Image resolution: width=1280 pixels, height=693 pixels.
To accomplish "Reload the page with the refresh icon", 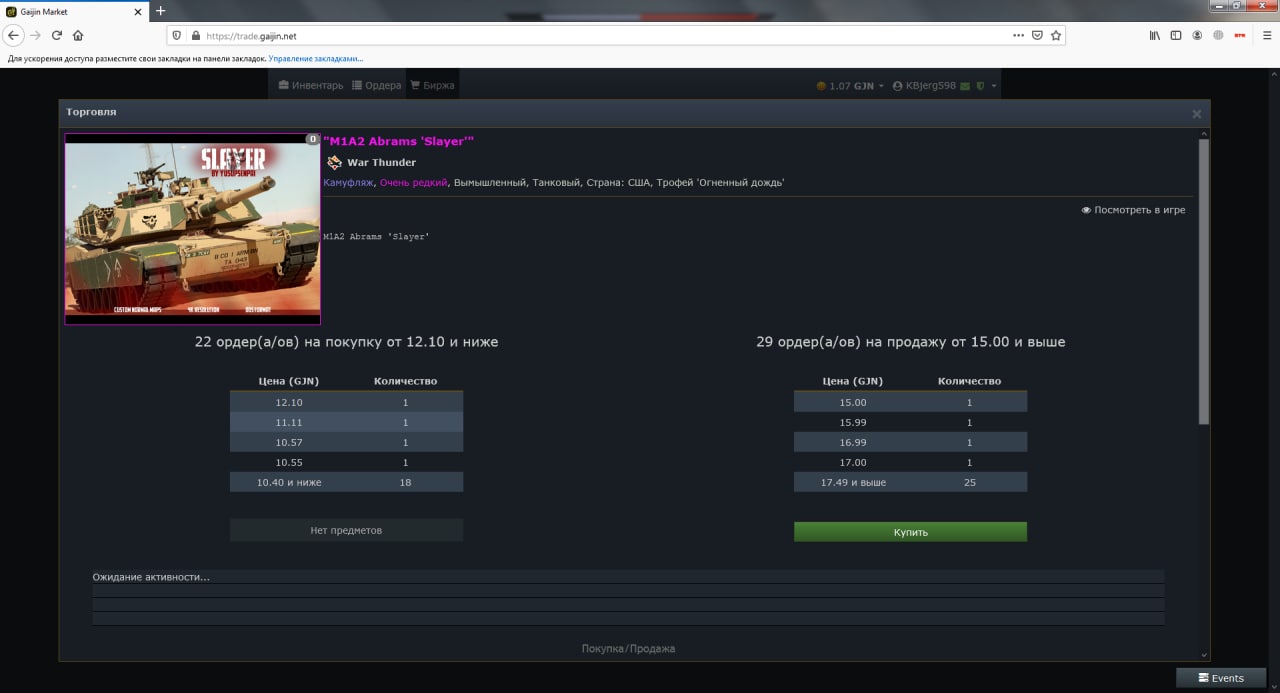I will point(57,35).
